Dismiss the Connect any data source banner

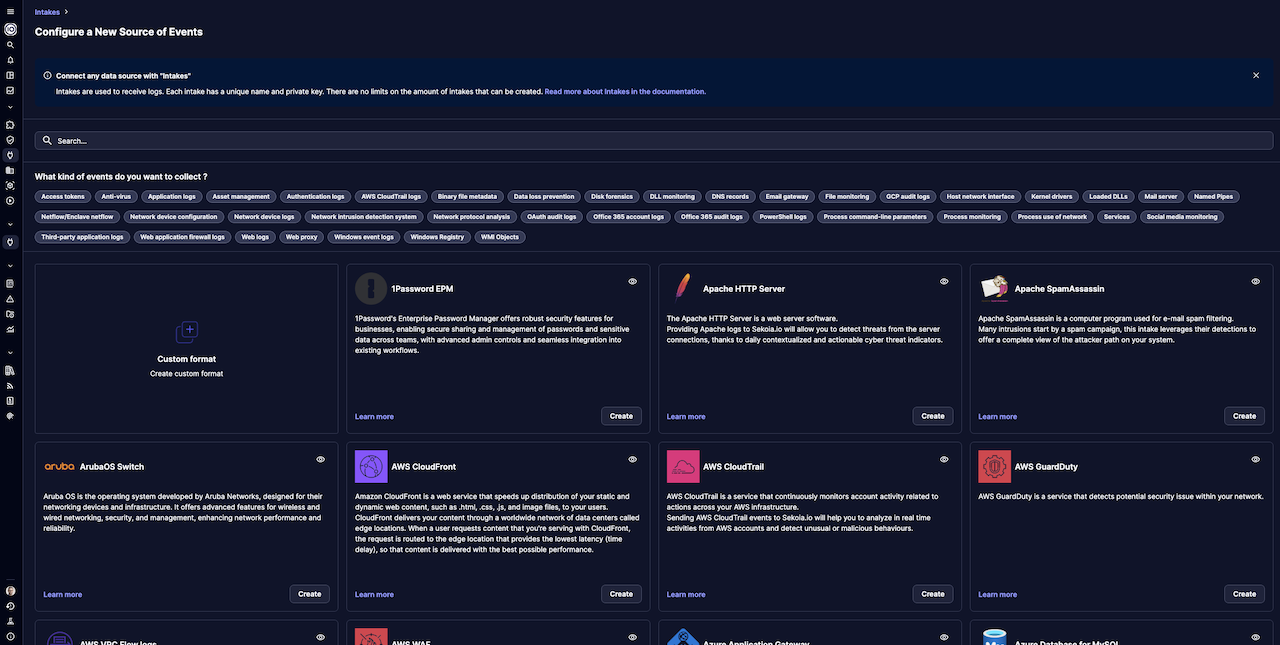[x=1256, y=75]
